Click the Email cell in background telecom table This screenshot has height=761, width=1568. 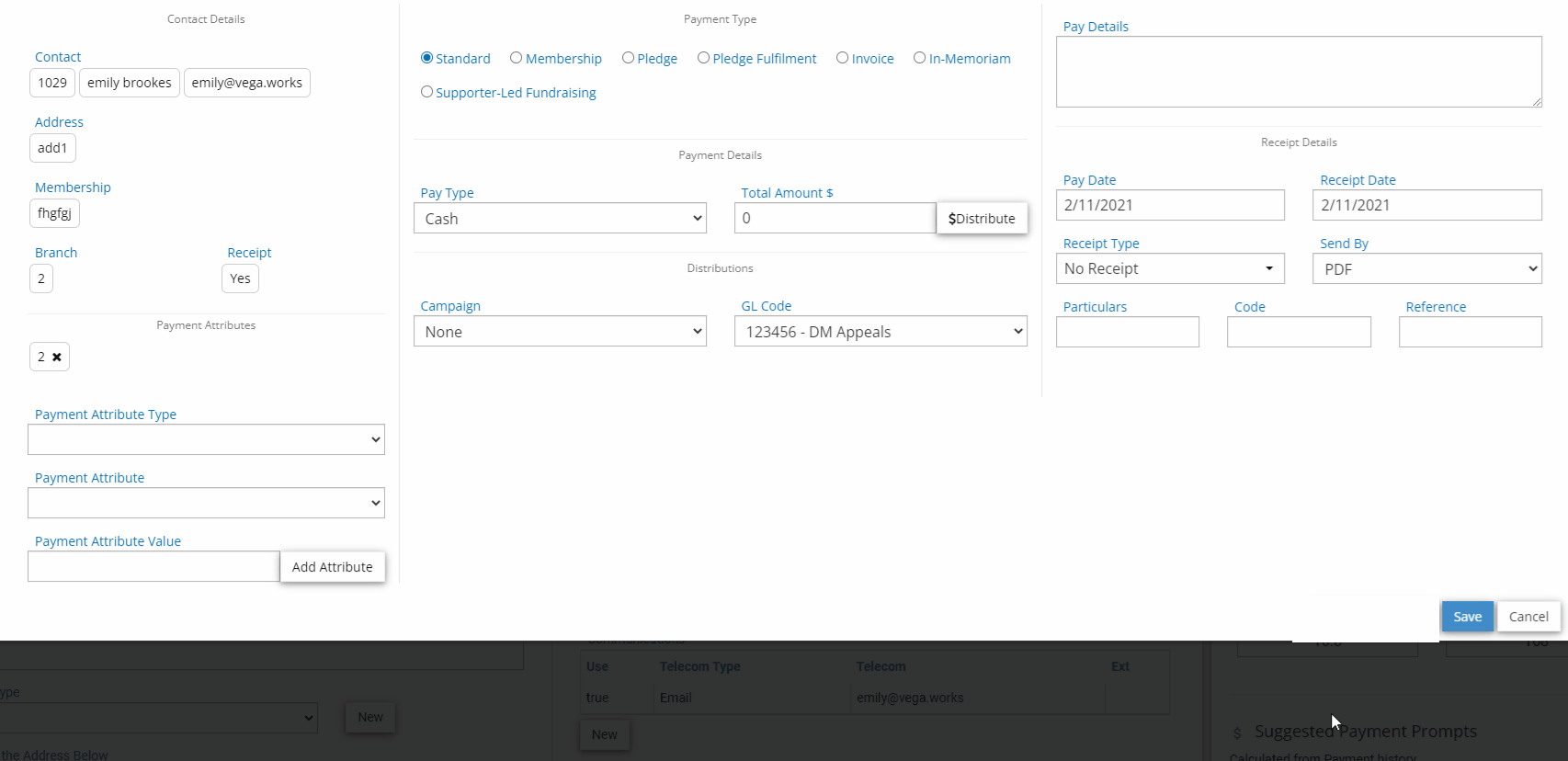click(676, 698)
